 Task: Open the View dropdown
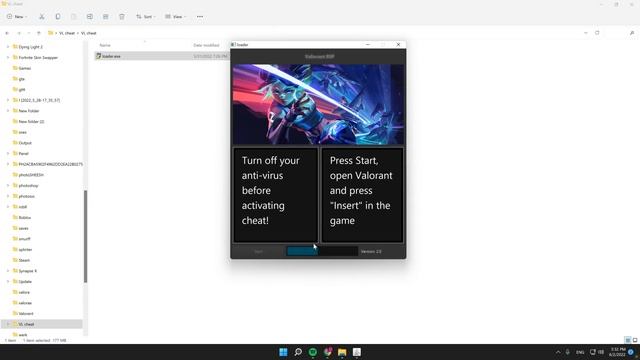(x=176, y=17)
